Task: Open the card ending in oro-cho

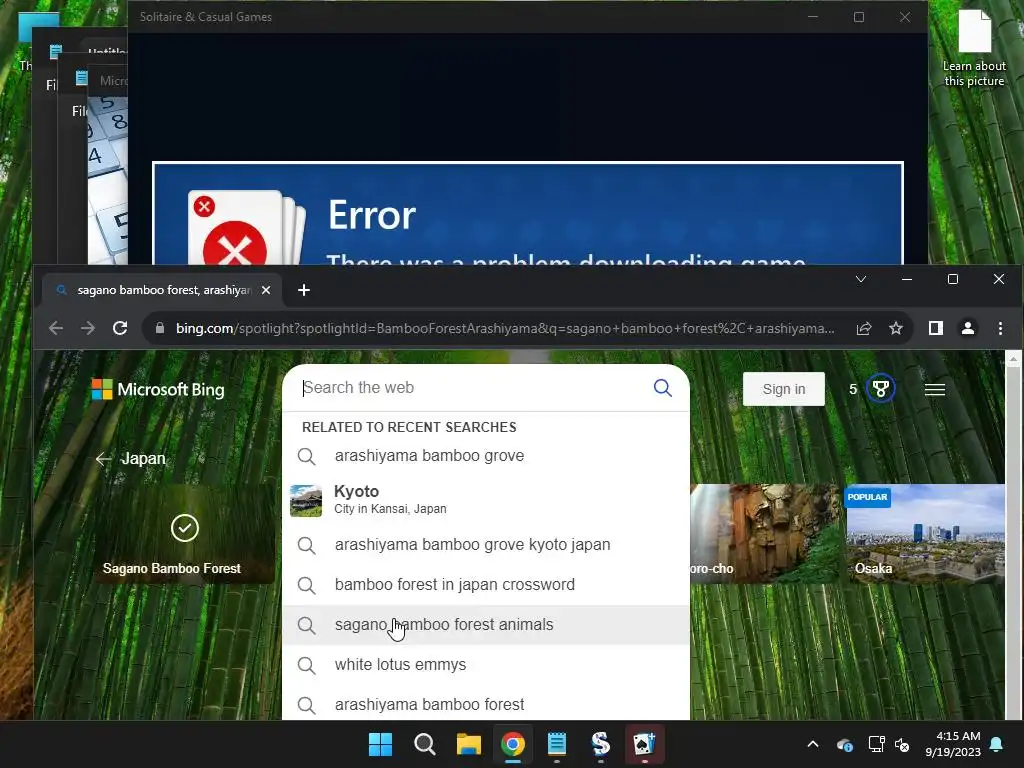Action: 764,534
